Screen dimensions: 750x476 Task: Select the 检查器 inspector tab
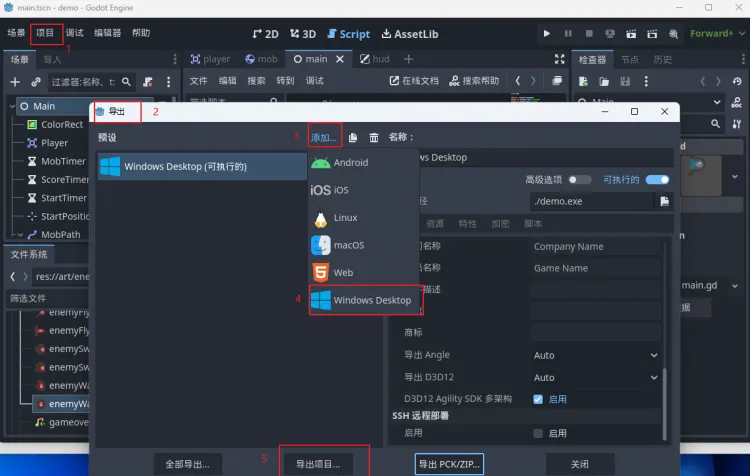(x=592, y=59)
